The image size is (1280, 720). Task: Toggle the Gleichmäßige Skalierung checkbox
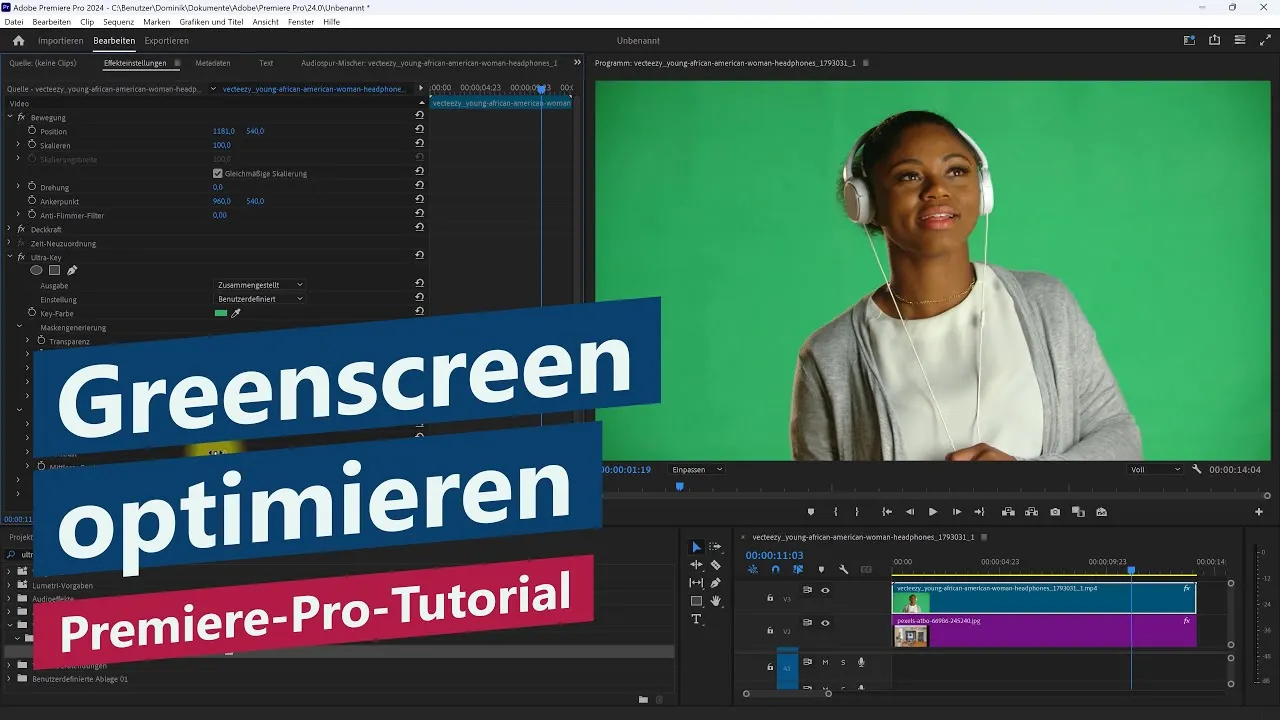tap(218, 172)
